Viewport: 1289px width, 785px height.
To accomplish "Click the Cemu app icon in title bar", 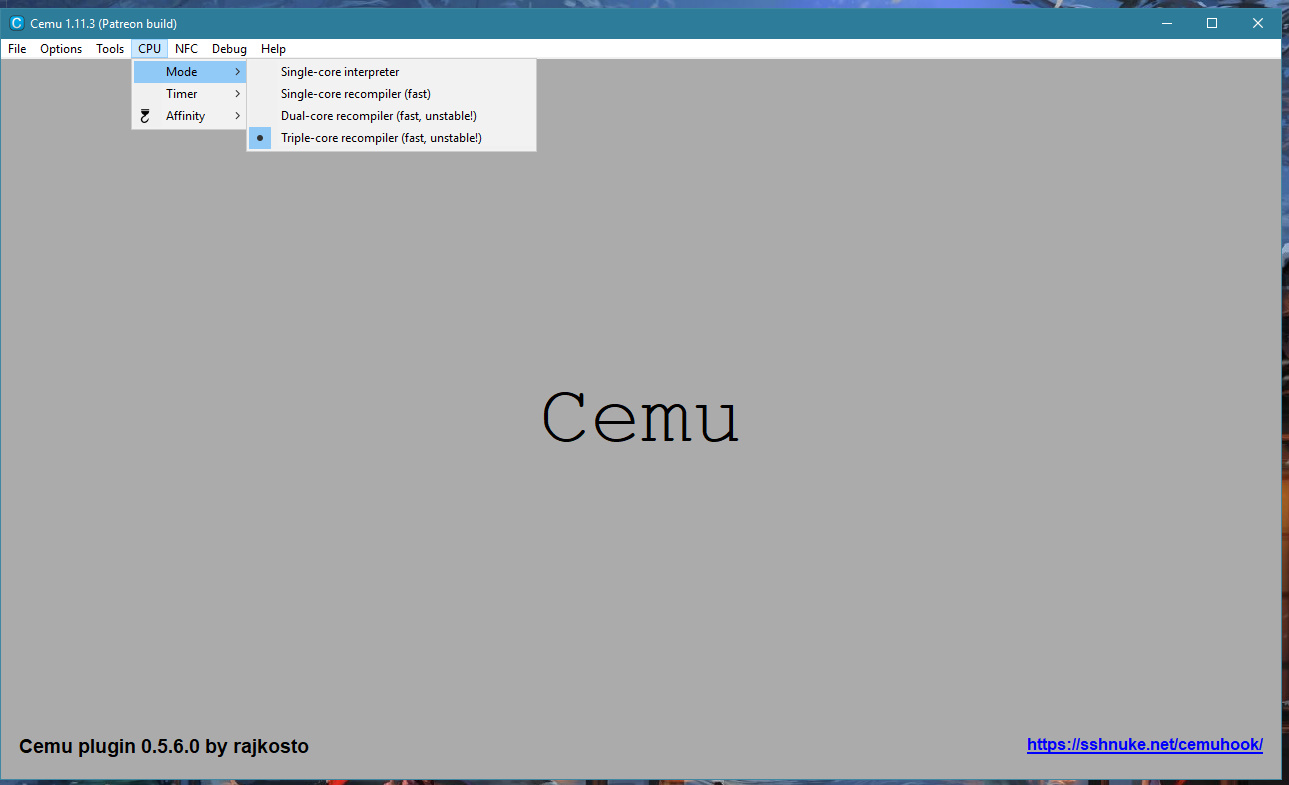I will point(16,23).
